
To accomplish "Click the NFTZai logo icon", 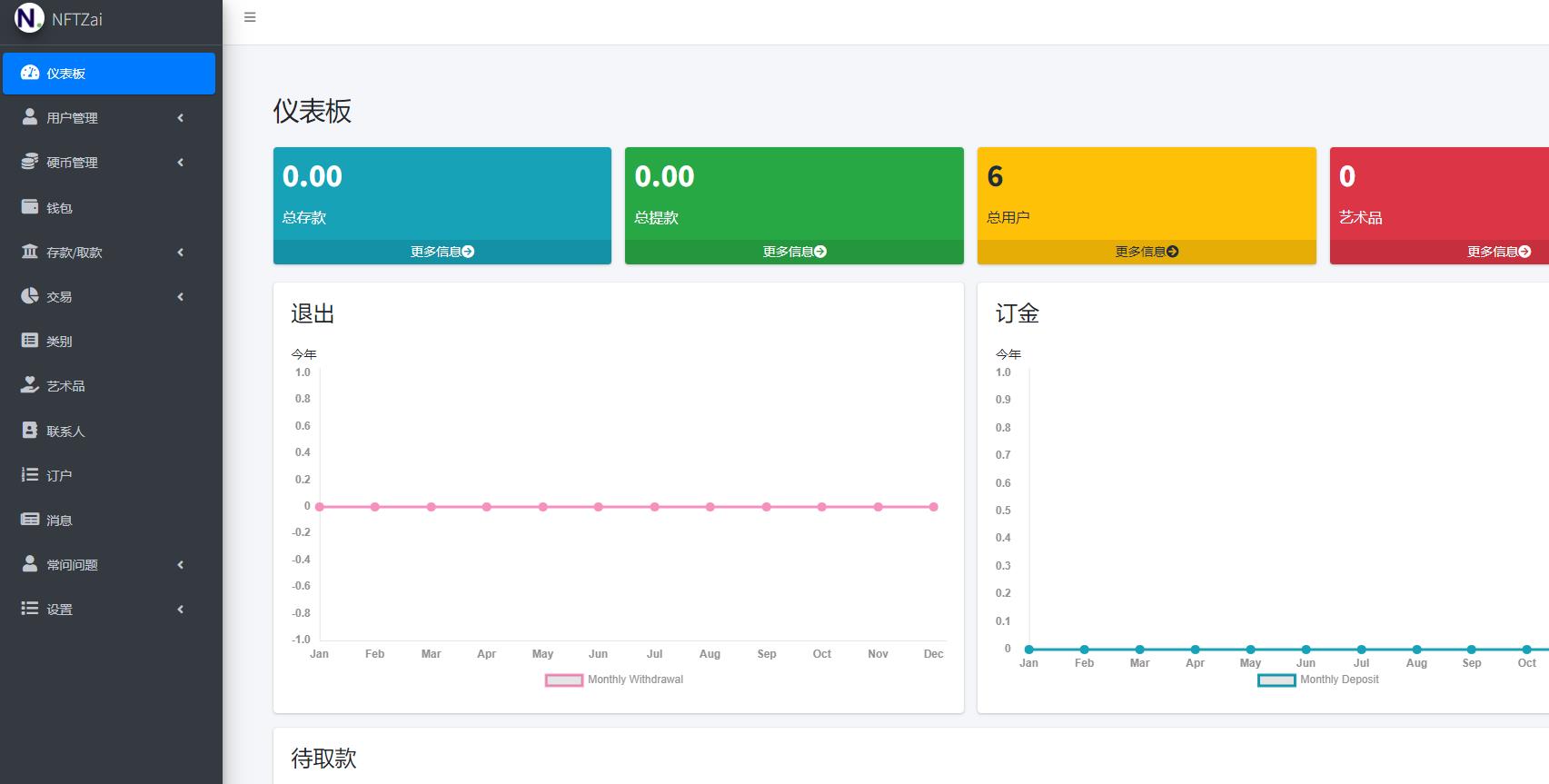I will pos(29,18).
